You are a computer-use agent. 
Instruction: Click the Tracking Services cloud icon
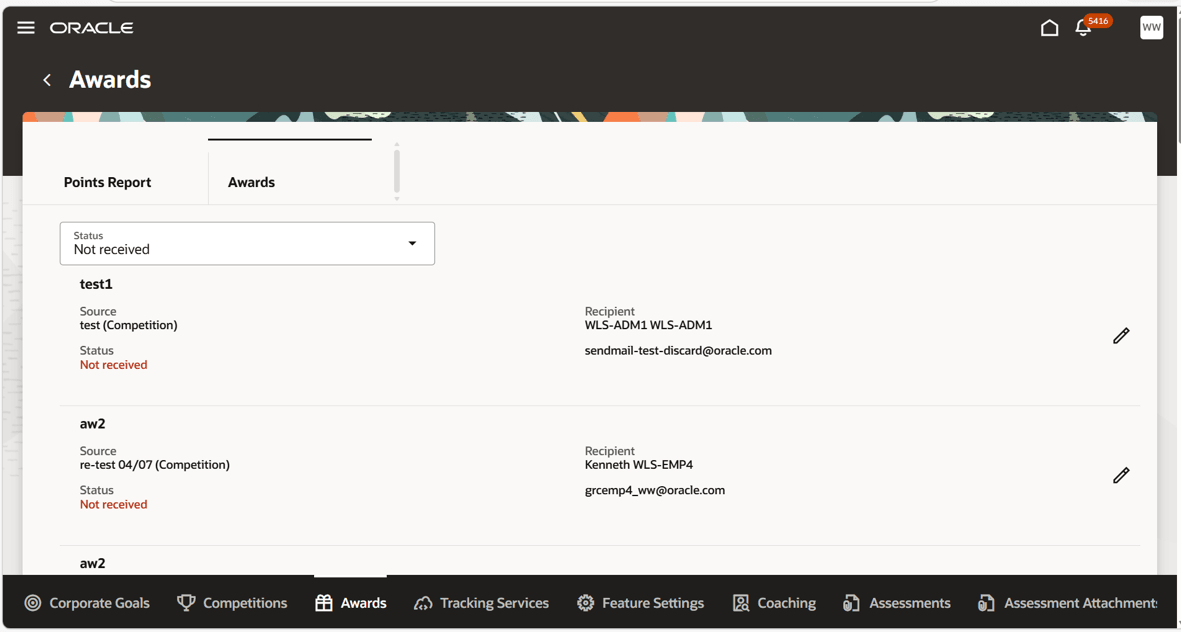point(423,603)
